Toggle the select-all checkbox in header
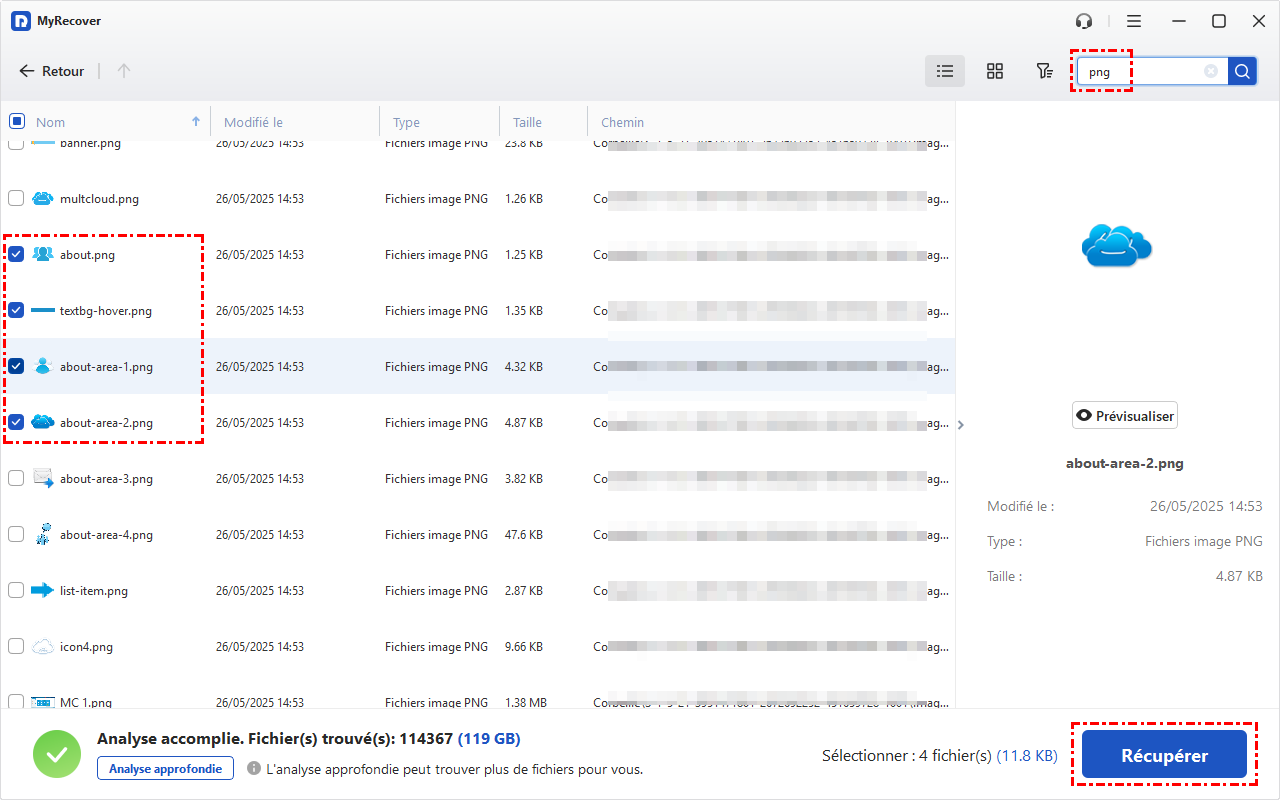Viewport: 1280px width, 800px height. pos(17,122)
